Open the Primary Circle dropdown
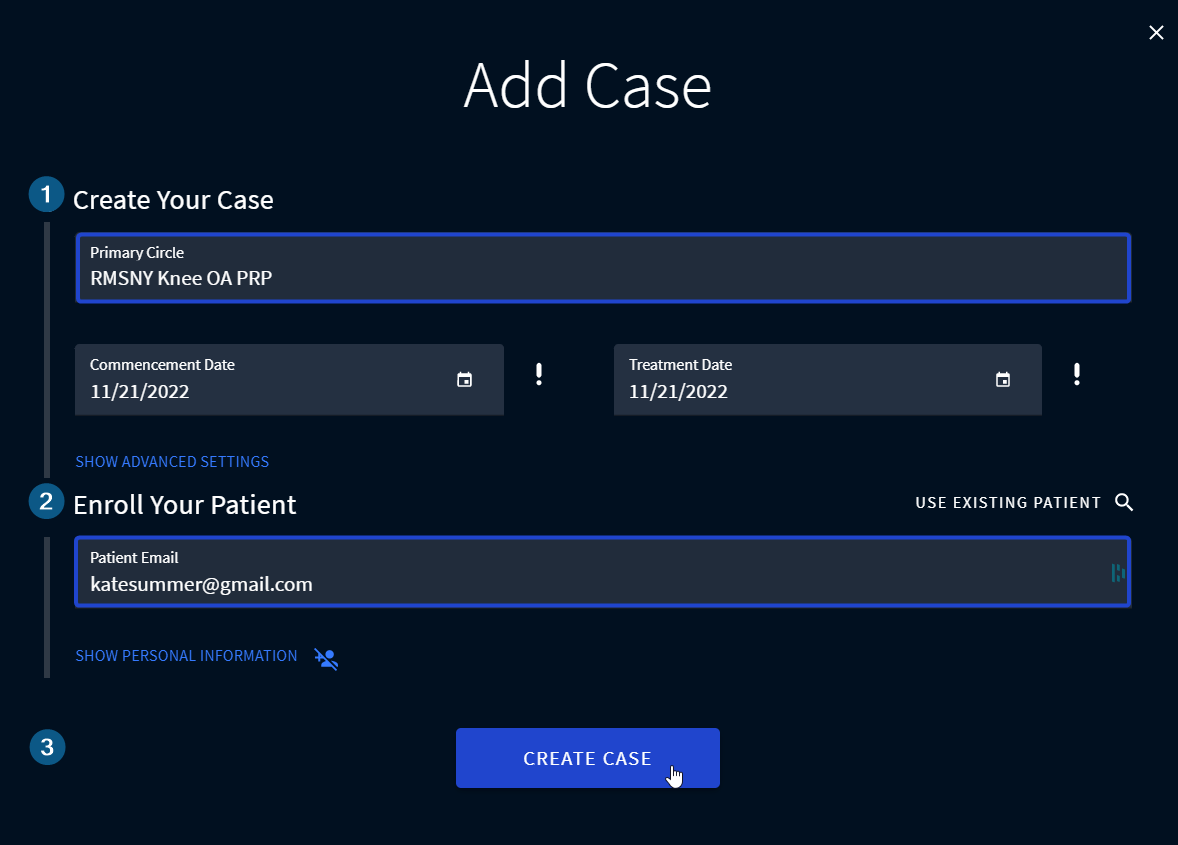Viewport: 1178px width, 845px height. (603, 268)
